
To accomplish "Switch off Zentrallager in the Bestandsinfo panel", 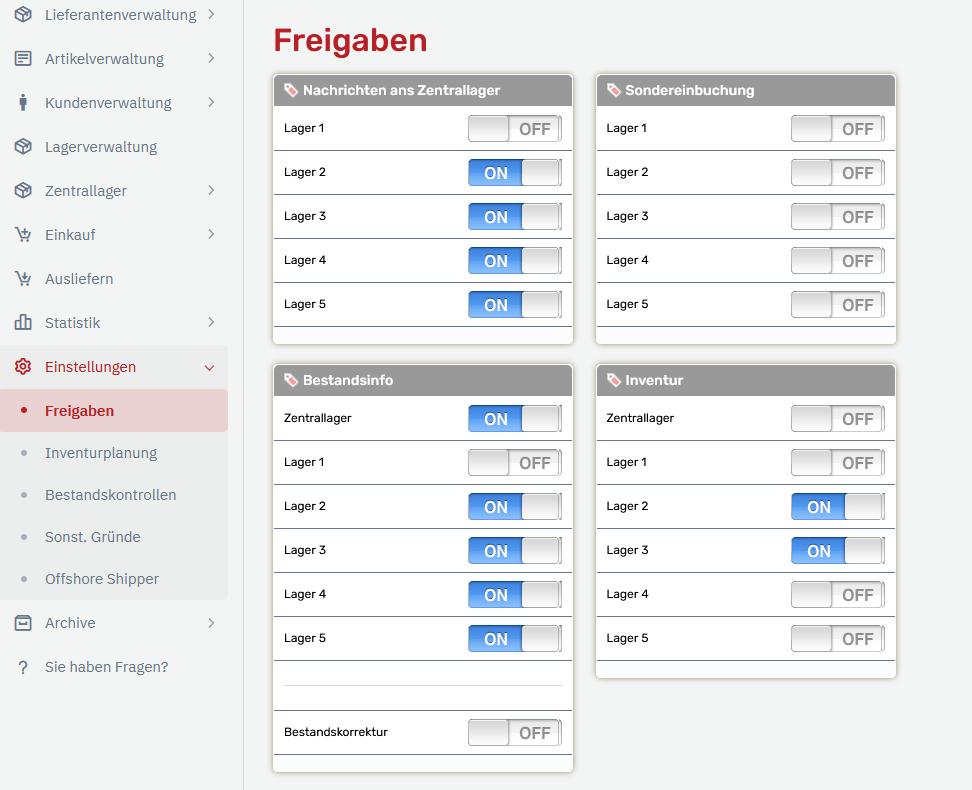I will [514, 419].
